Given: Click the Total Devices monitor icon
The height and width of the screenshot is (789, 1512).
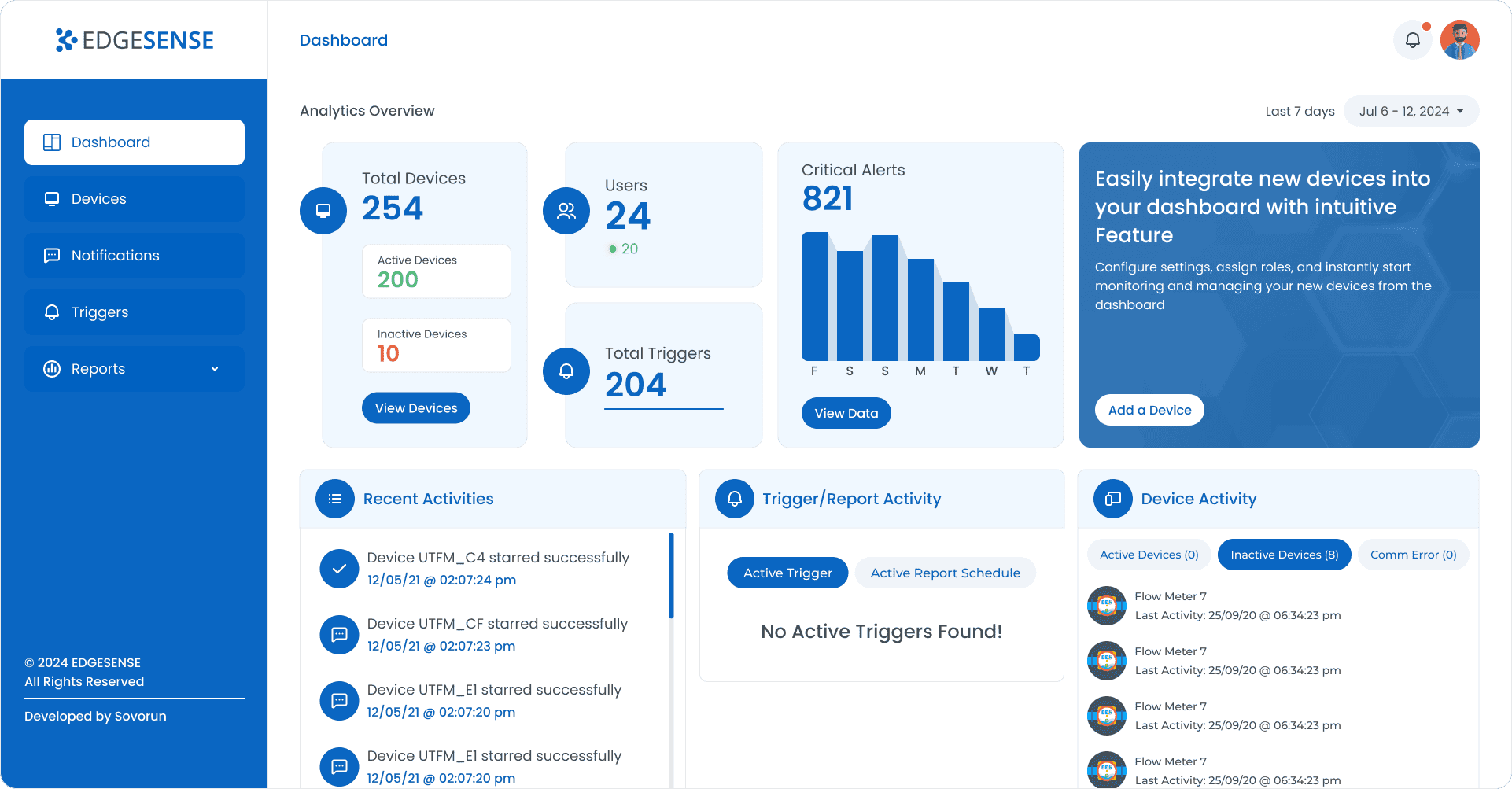Looking at the screenshot, I should point(323,211).
